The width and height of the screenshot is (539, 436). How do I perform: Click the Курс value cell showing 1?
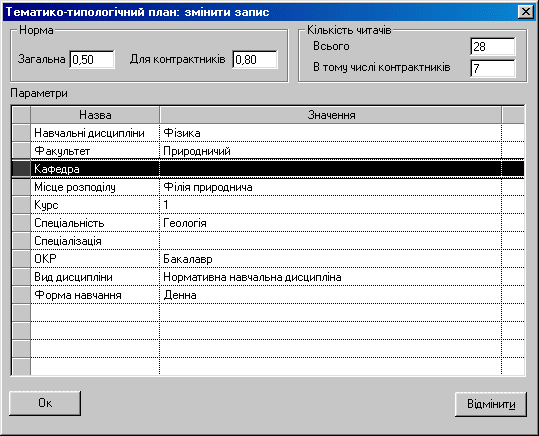(x=330, y=205)
